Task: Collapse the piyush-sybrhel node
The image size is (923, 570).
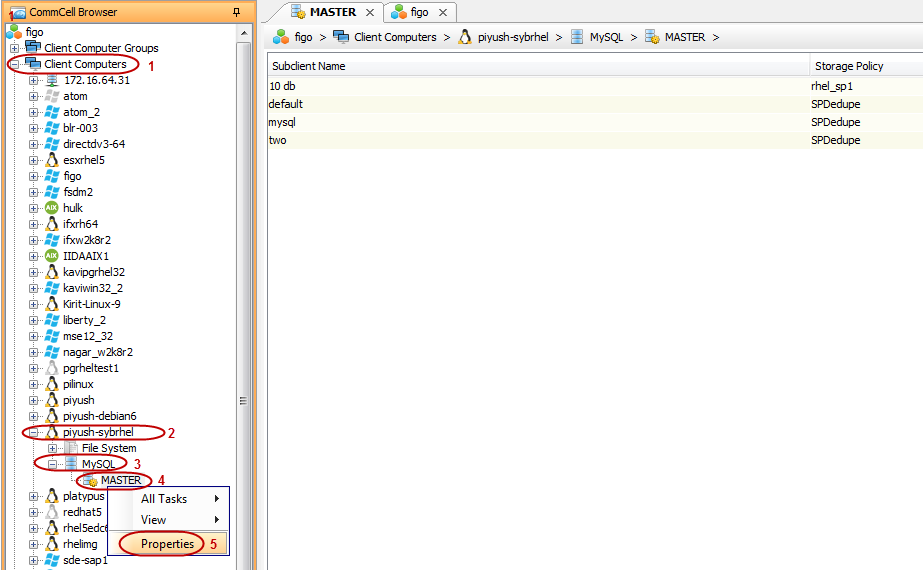Action: (x=34, y=432)
